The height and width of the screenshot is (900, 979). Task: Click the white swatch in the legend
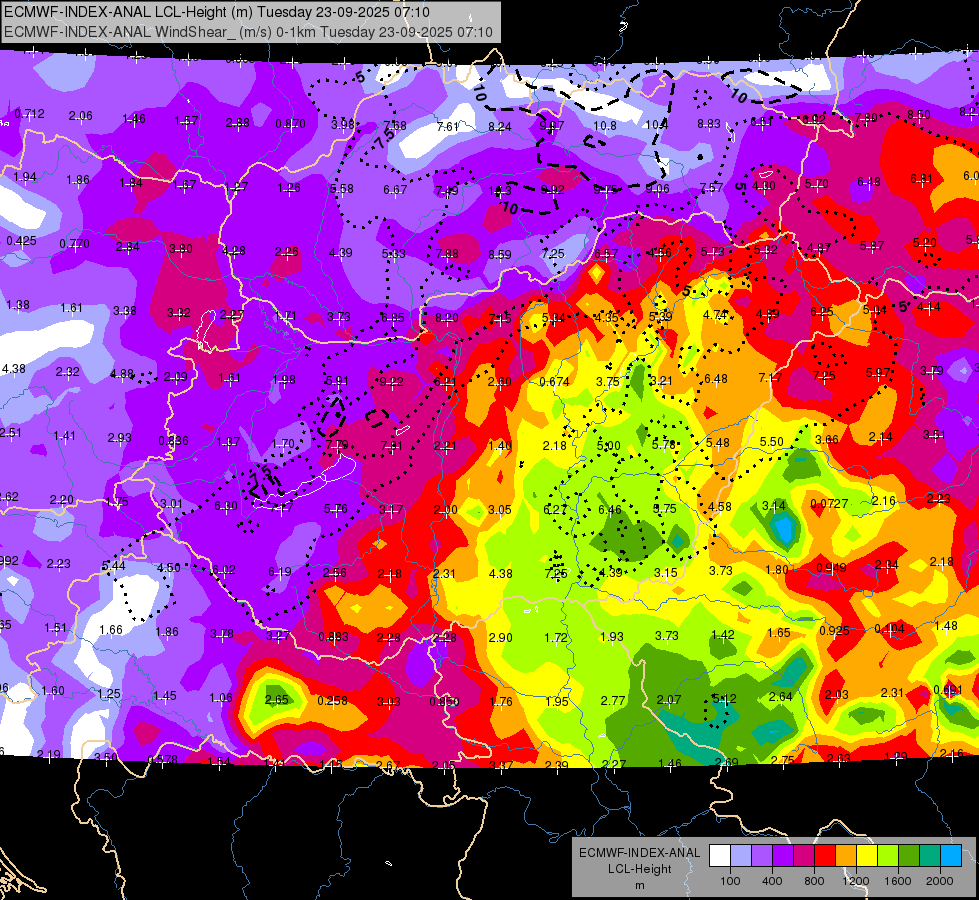click(x=720, y=856)
